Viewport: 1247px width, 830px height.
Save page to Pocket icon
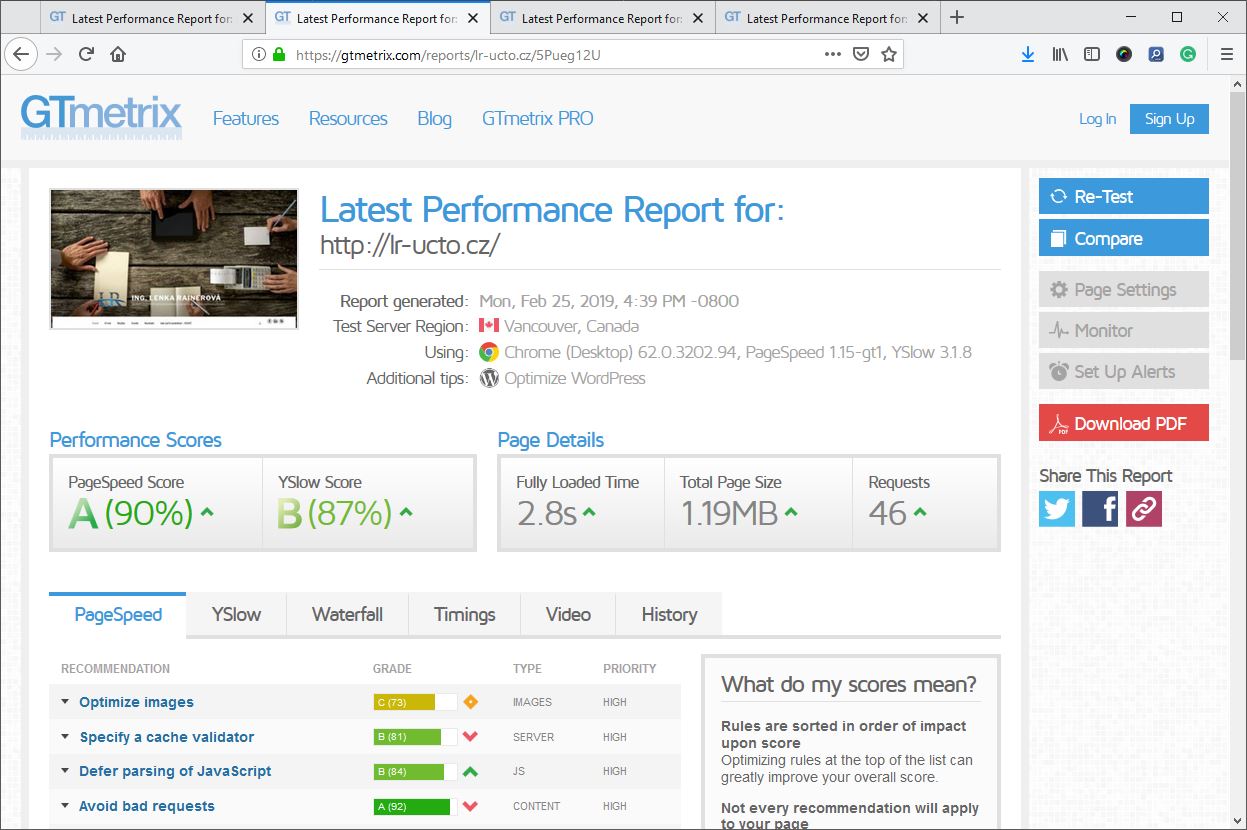860,54
